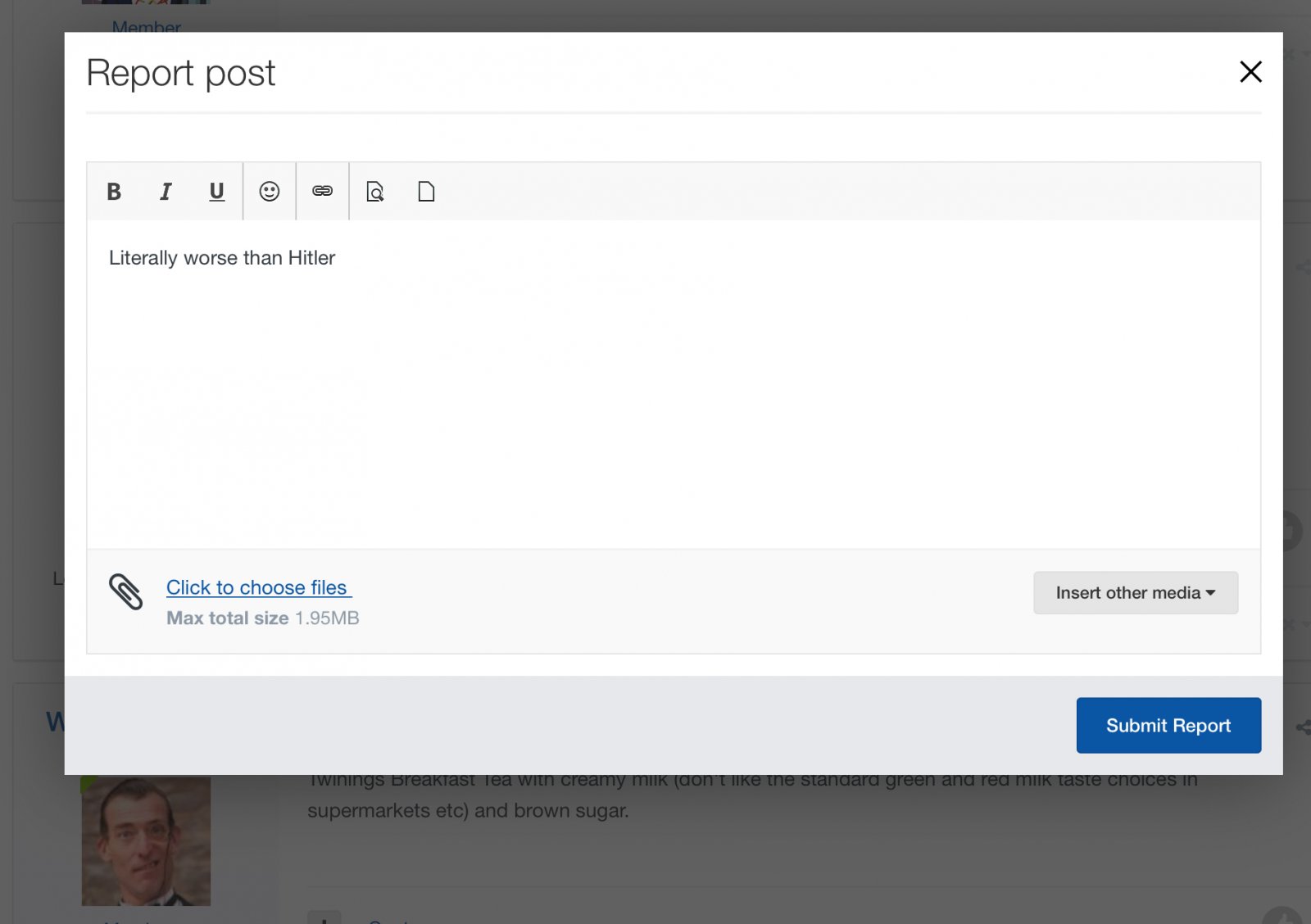1311x924 pixels.
Task: Submit the report with Submit Report button
Action: (1168, 725)
